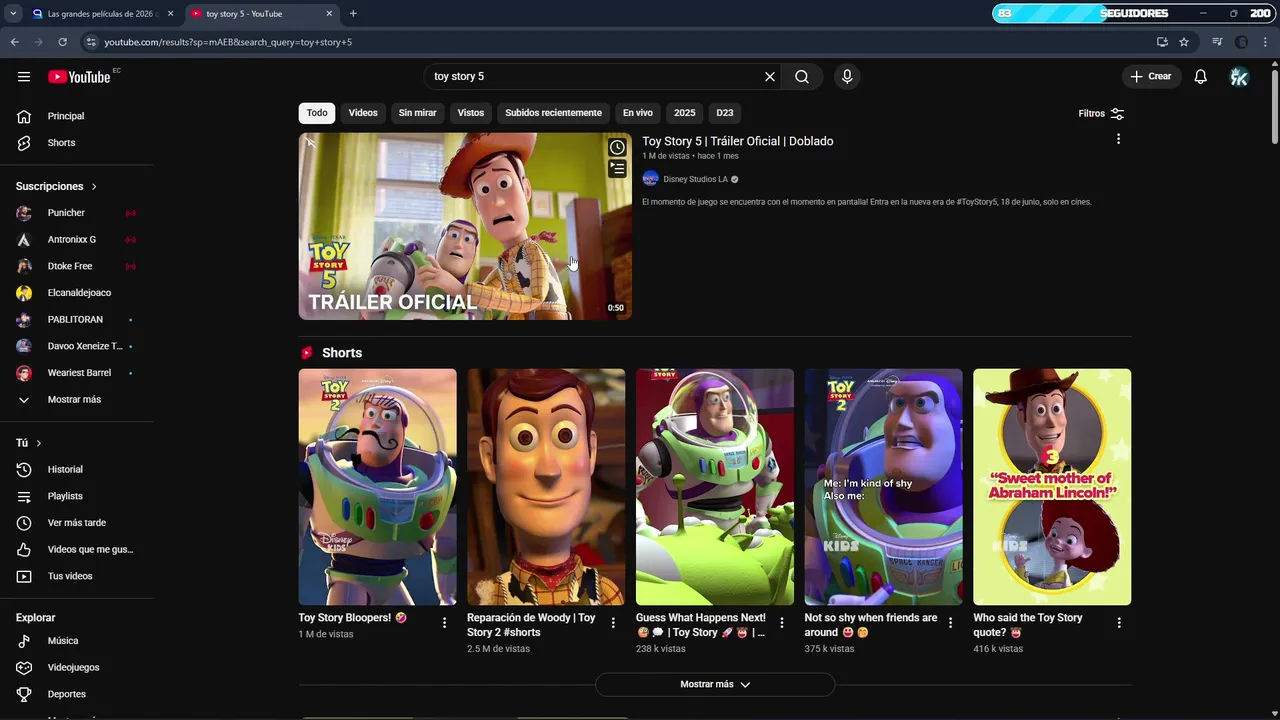1280x720 pixels.
Task: Open the notifications bell
Action: pos(1201,77)
